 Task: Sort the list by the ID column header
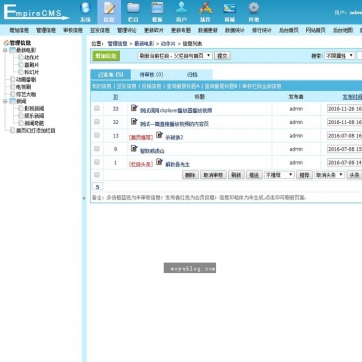pos(115,97)
